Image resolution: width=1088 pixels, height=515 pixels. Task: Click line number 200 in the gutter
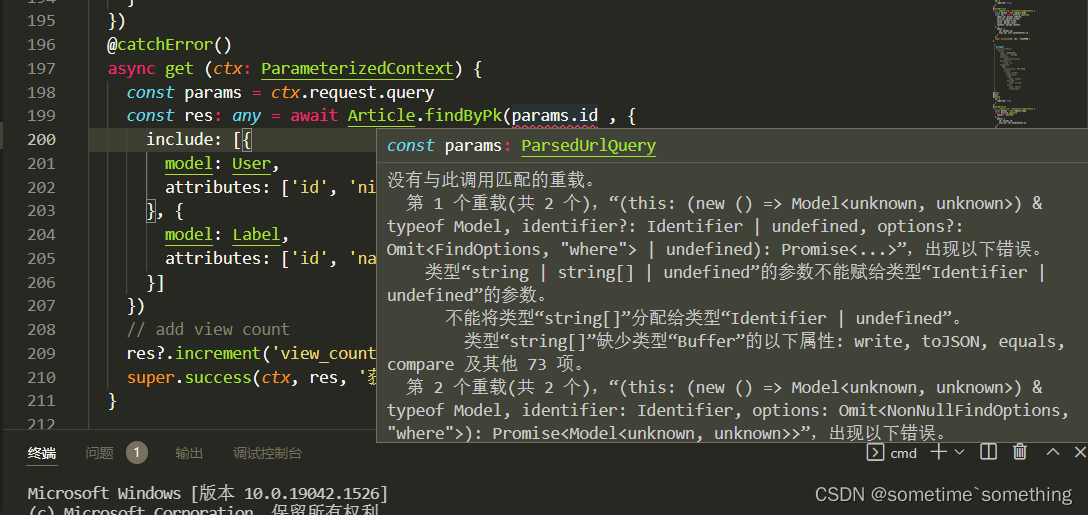[x=41, y=140]
